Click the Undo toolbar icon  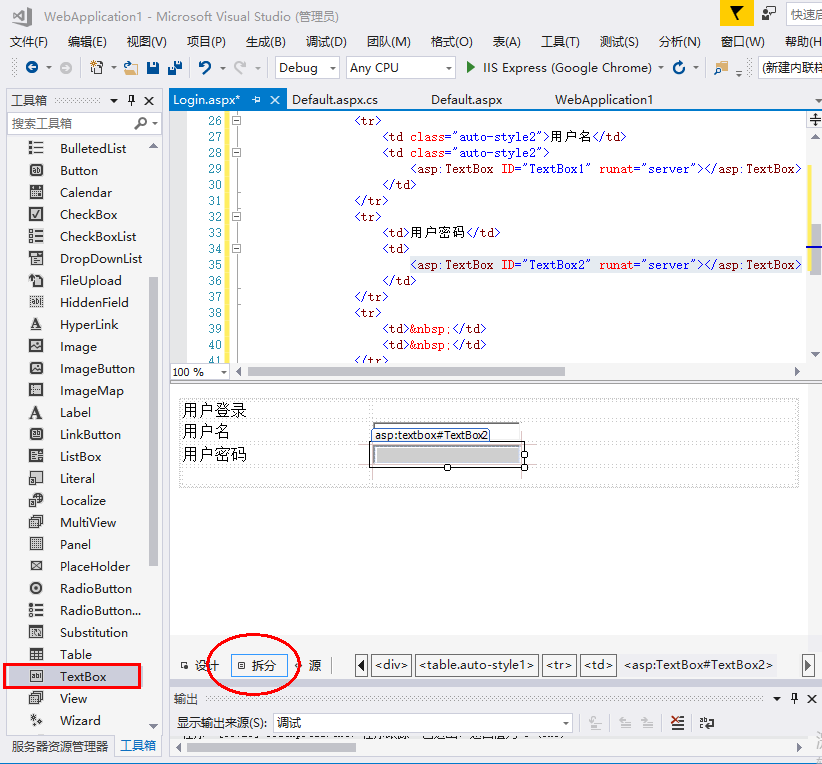click(205, 68)
